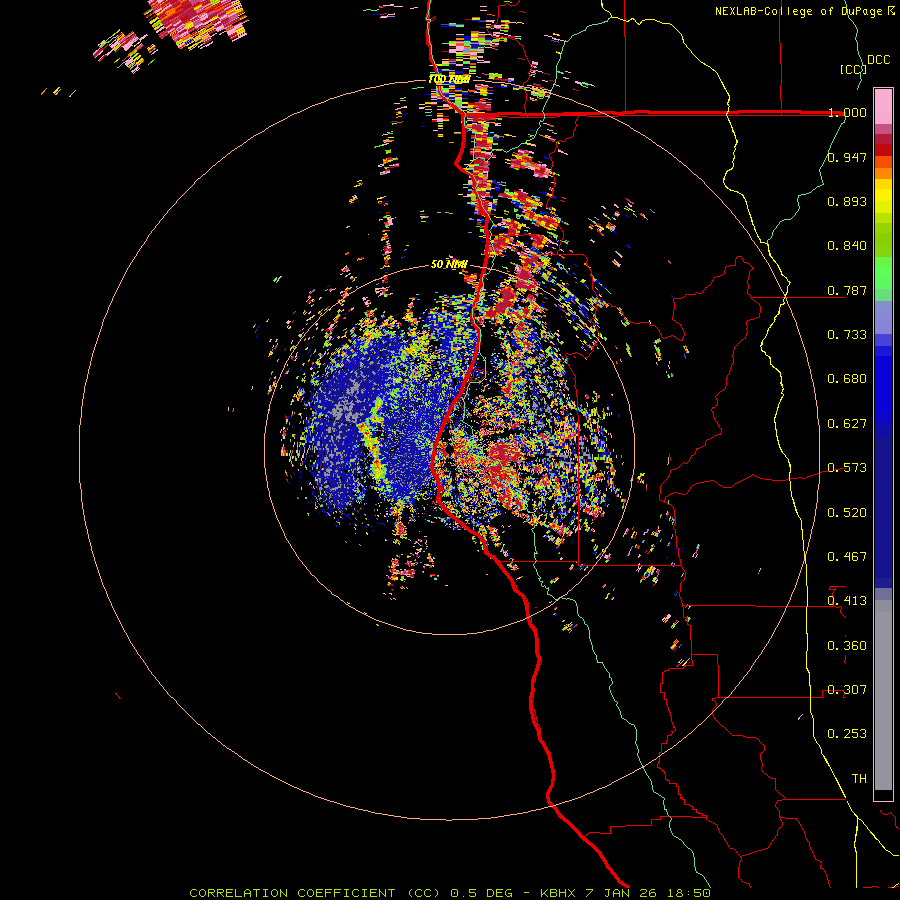The width and height of the screenshot is (900, 900).
Task: Select the 0.573 scale value
Action: [x=847, y=468]
